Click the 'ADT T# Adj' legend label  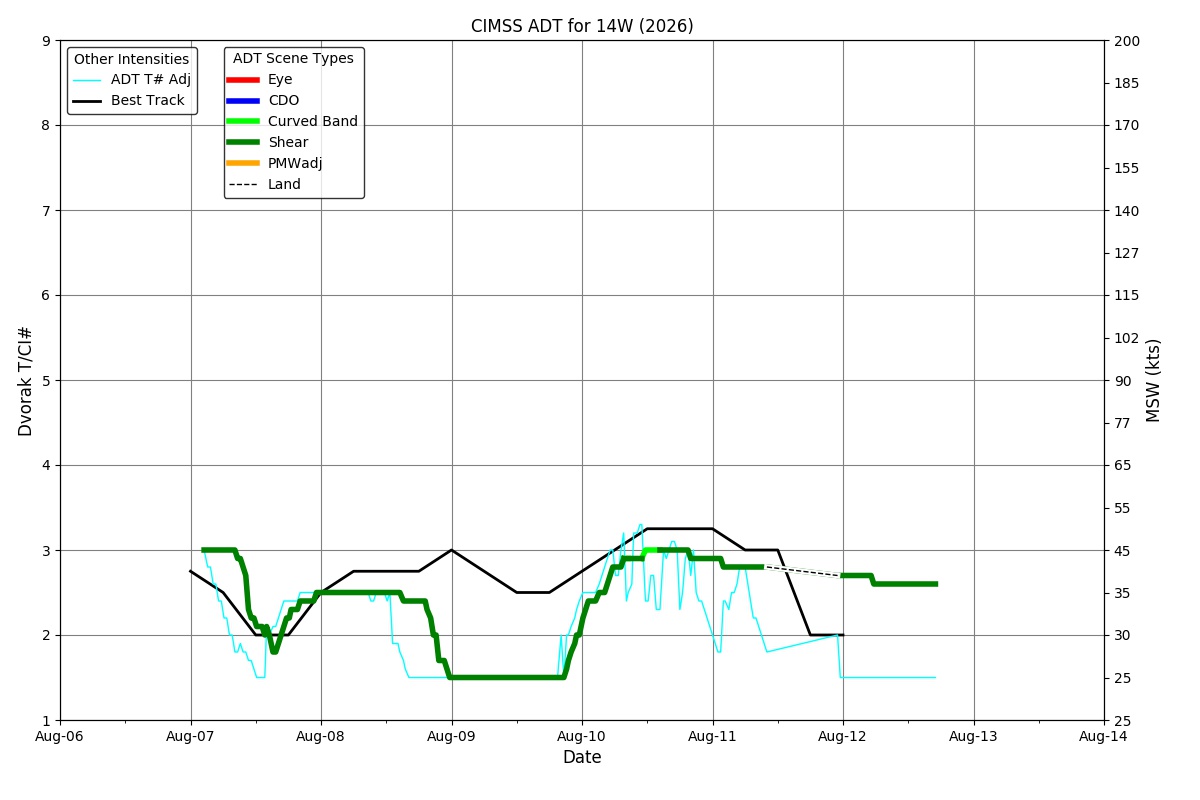pos(151,80)
